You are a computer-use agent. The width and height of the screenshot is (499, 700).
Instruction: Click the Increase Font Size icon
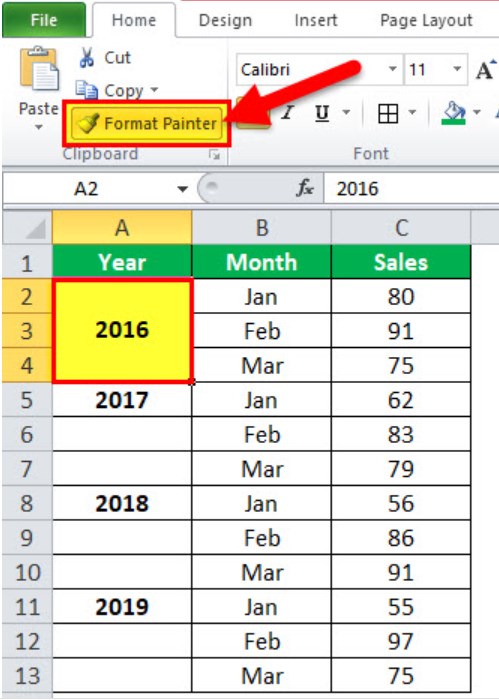tap(486, 70)
